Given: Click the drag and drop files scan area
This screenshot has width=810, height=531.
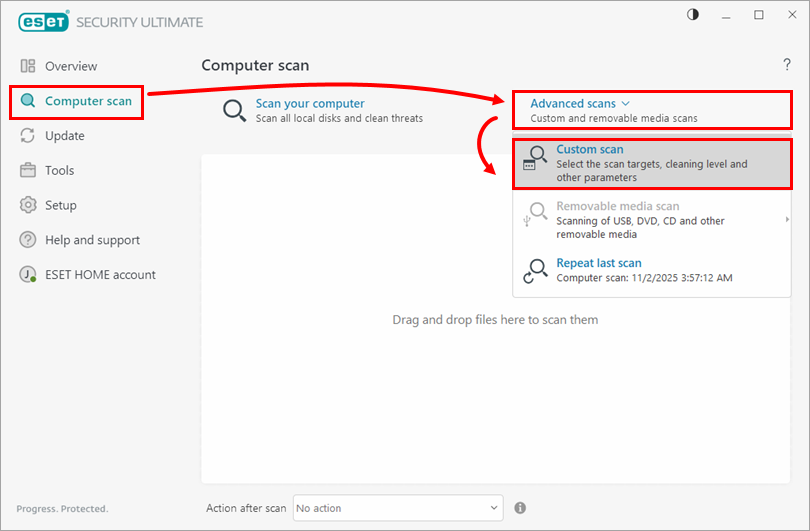Looking at the screenshot, I should [494, 320].
